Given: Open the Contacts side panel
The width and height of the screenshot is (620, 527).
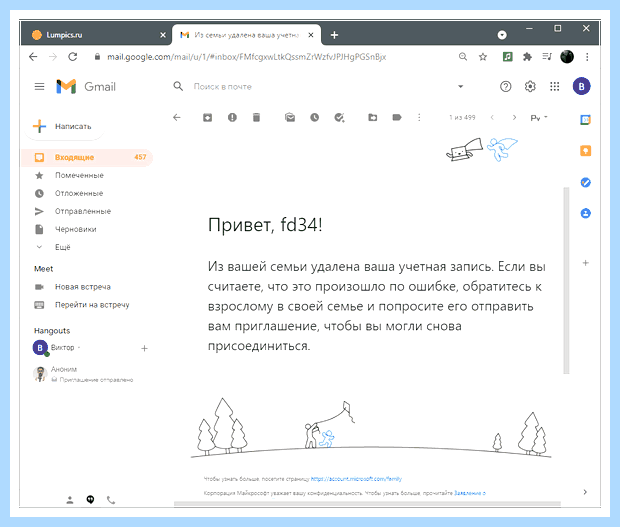Looking at the screenshot, I should pyautogui.click(x=585, y=213).
